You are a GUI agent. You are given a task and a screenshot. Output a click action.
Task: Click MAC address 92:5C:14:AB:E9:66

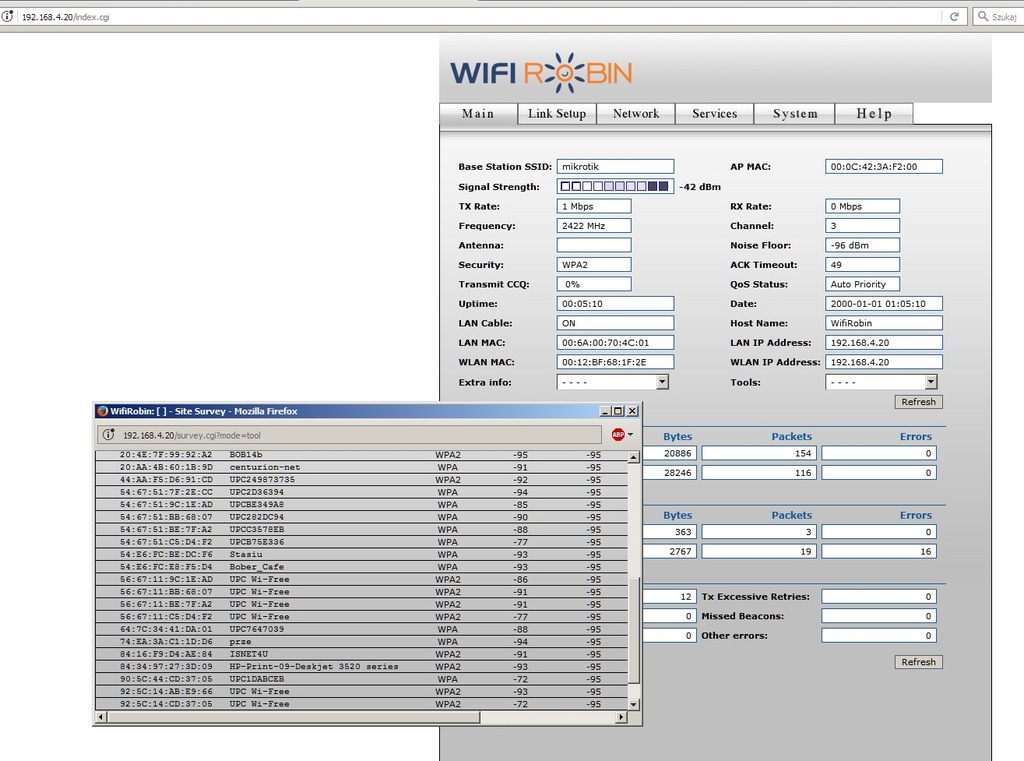click(166, 691)
